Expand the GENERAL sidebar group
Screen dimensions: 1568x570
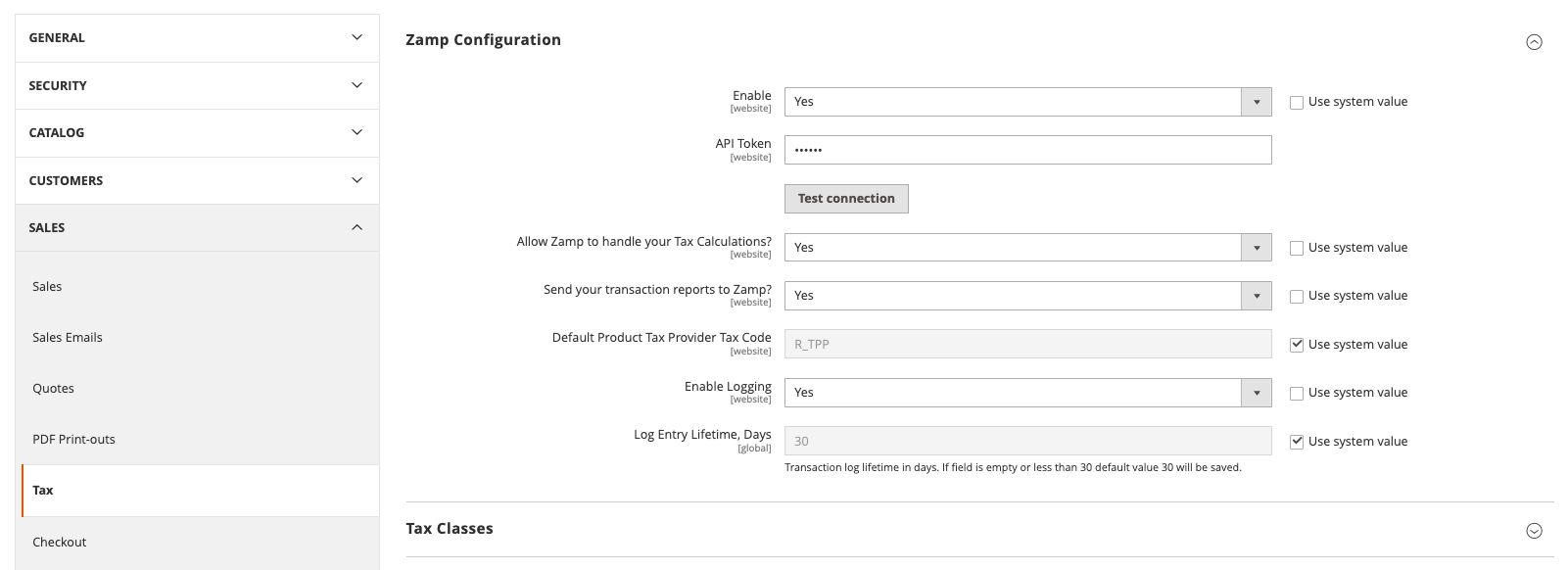(197, 38)
